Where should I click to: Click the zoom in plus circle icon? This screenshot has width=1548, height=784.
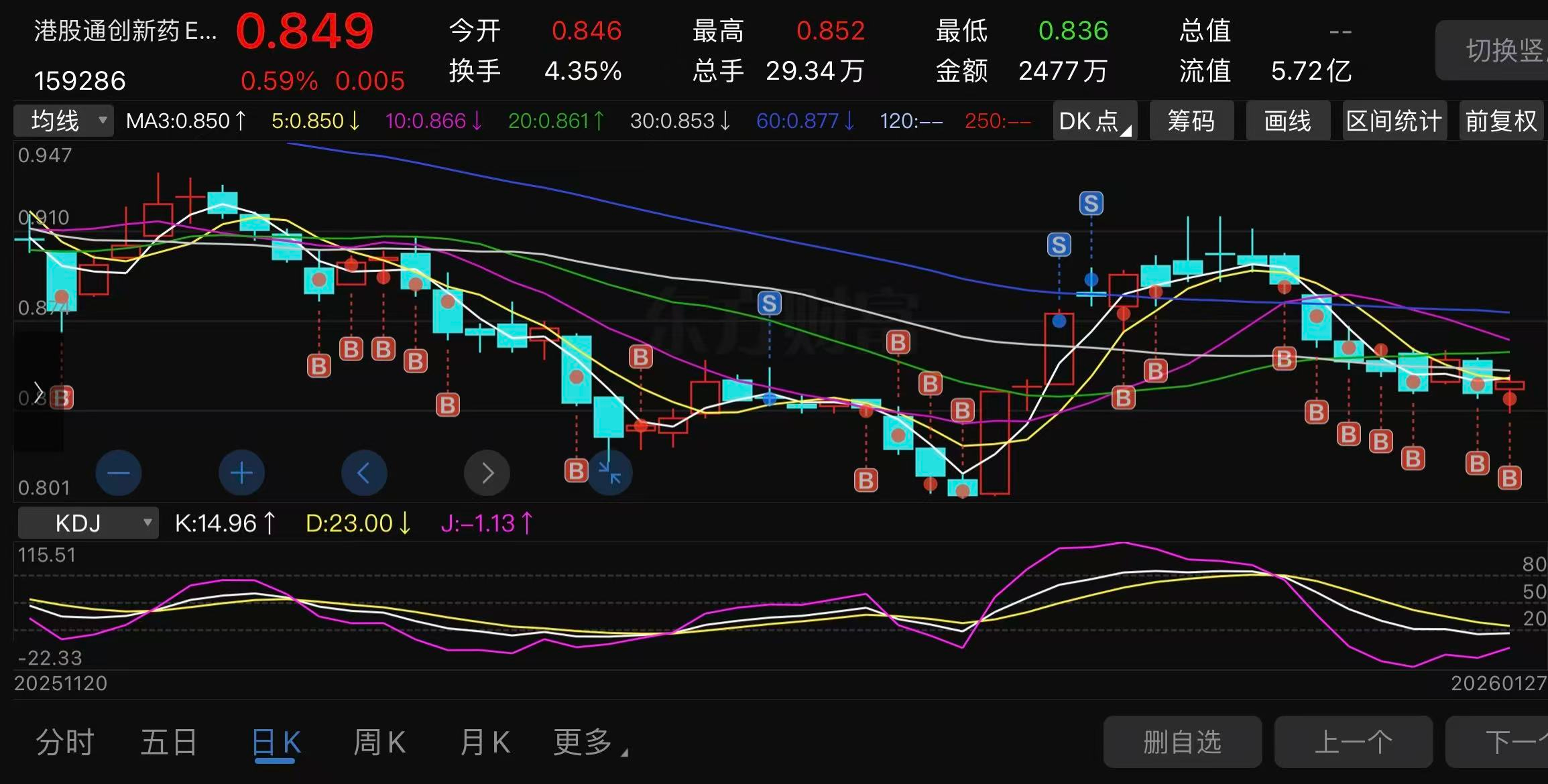coord(241,473)
